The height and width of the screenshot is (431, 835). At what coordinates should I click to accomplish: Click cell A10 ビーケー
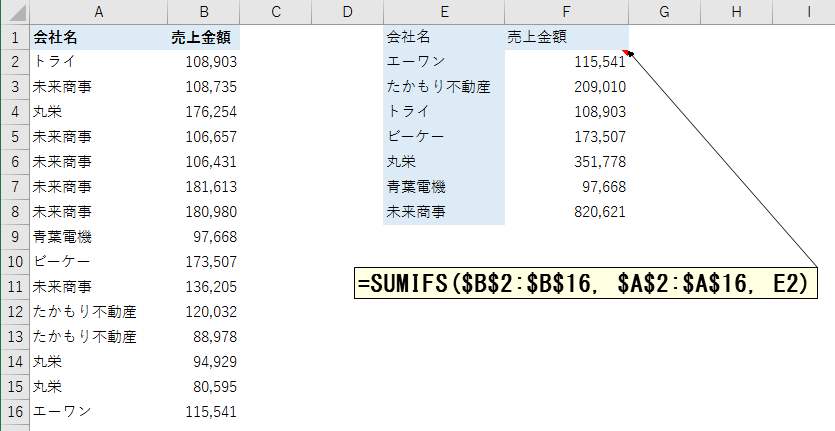point(99,262)
